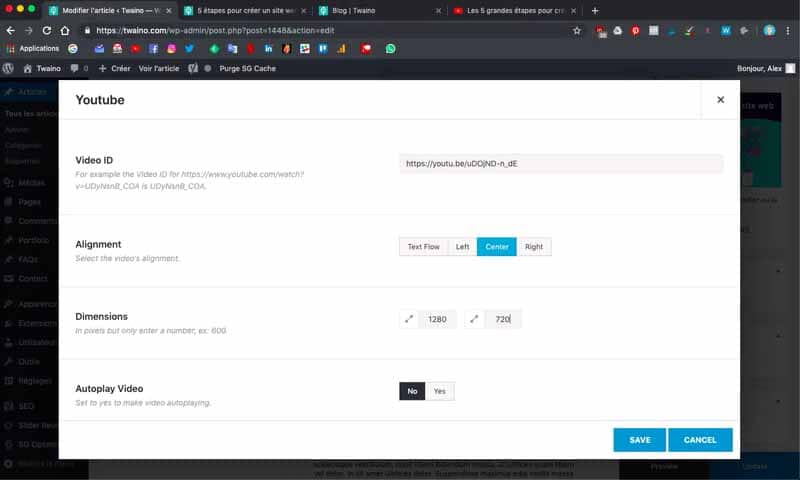Open the Slack bookmark

[305, 49]
